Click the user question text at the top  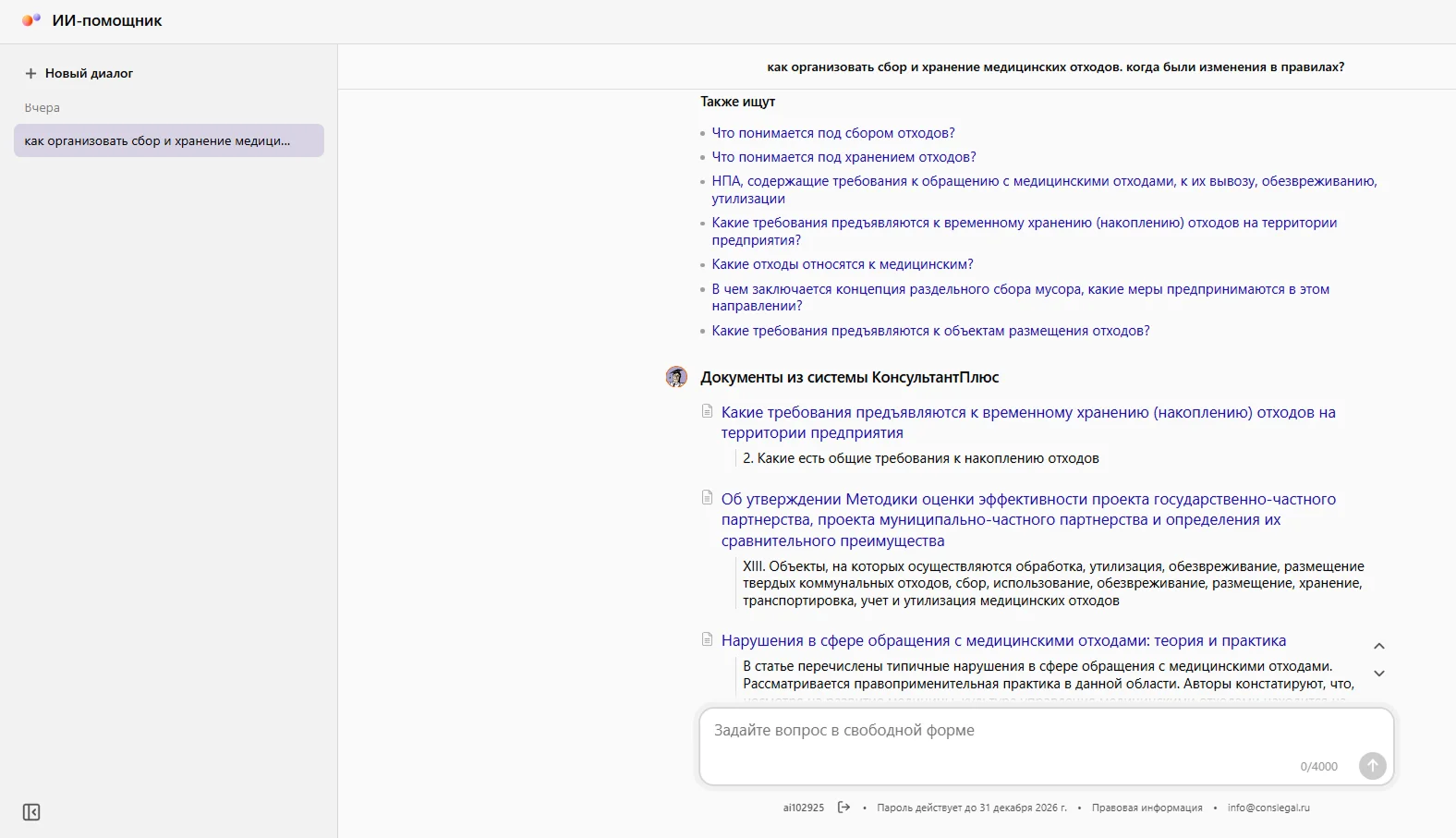pos(1056,67)
